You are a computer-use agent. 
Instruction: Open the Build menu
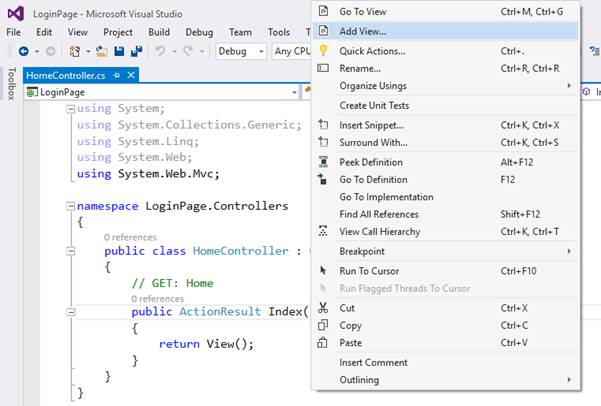point(159,32)
